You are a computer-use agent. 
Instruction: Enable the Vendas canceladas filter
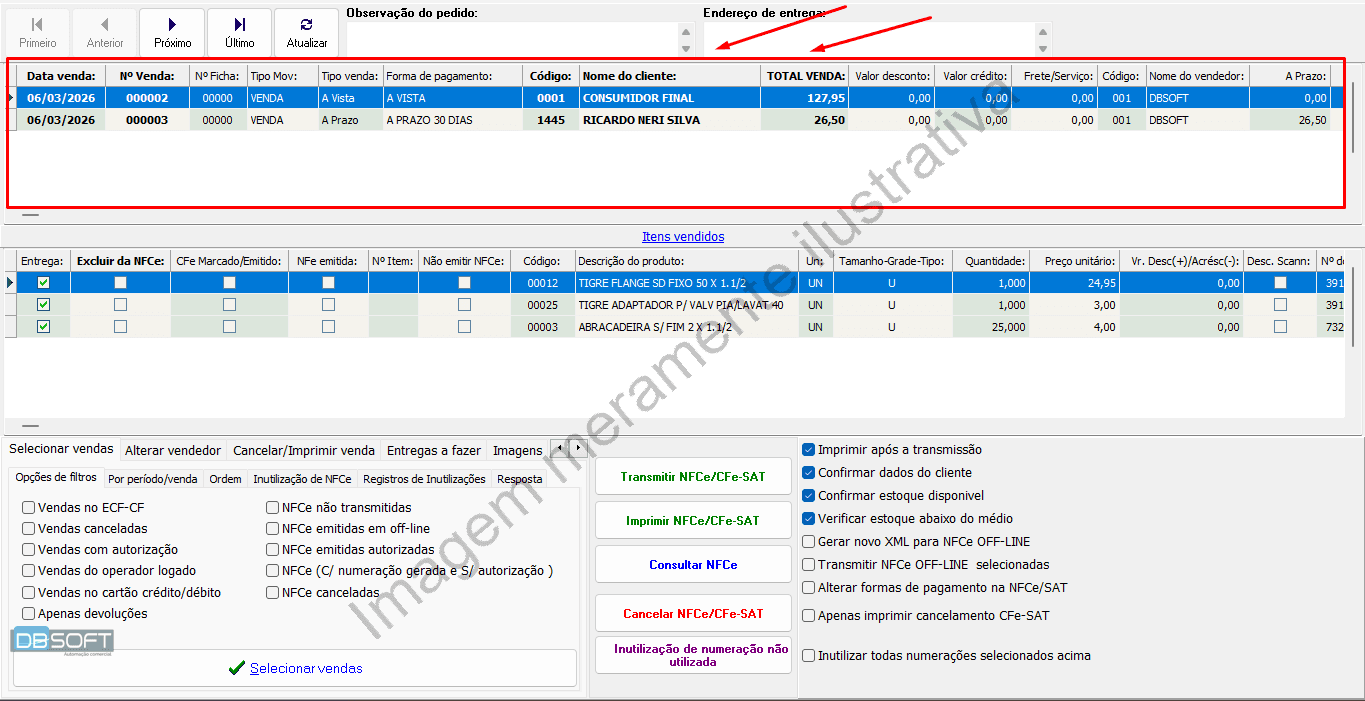[x=29, y=529]
